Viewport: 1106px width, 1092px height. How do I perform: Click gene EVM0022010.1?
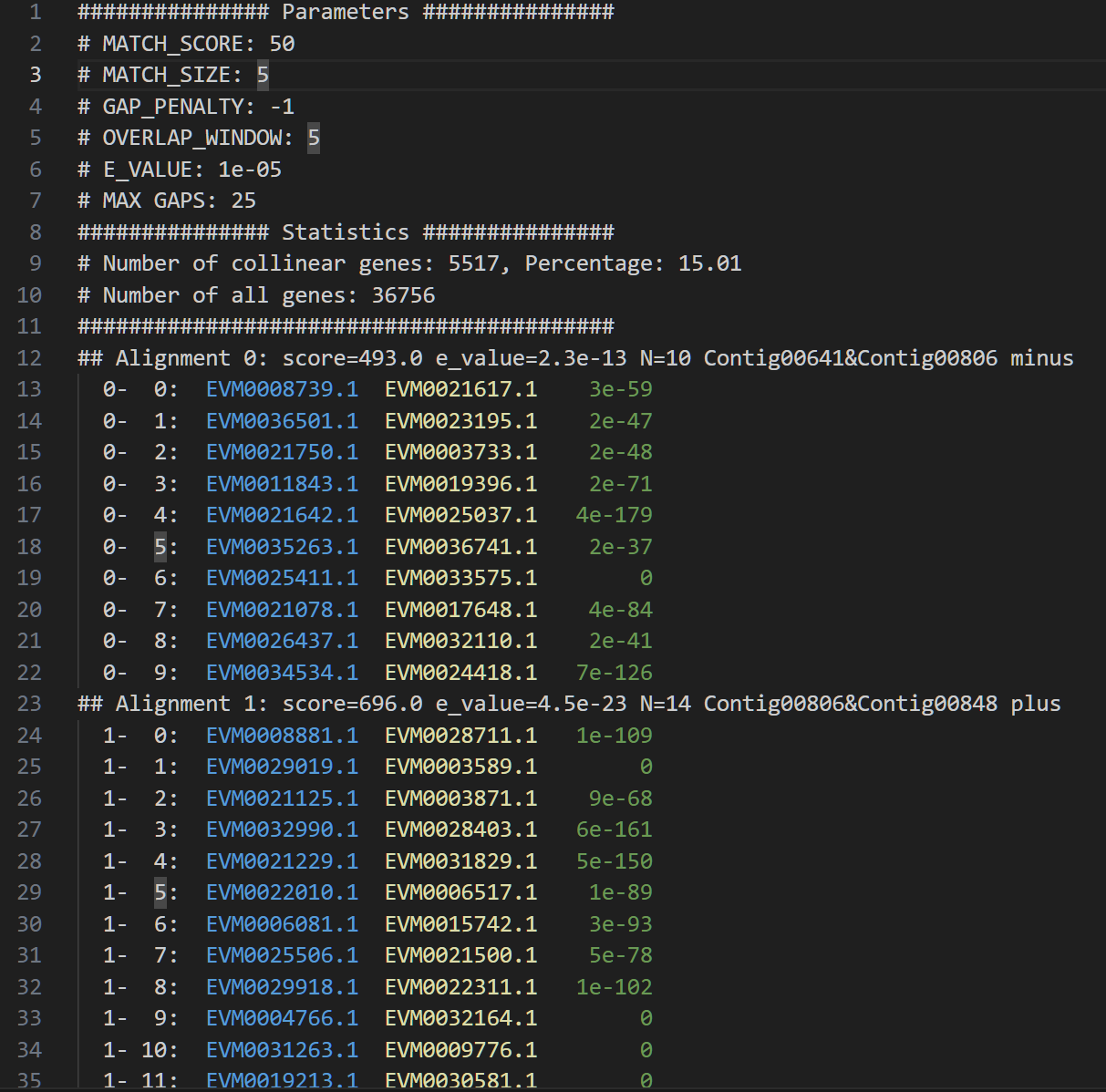pyautogui.click(x=282, y=892)
